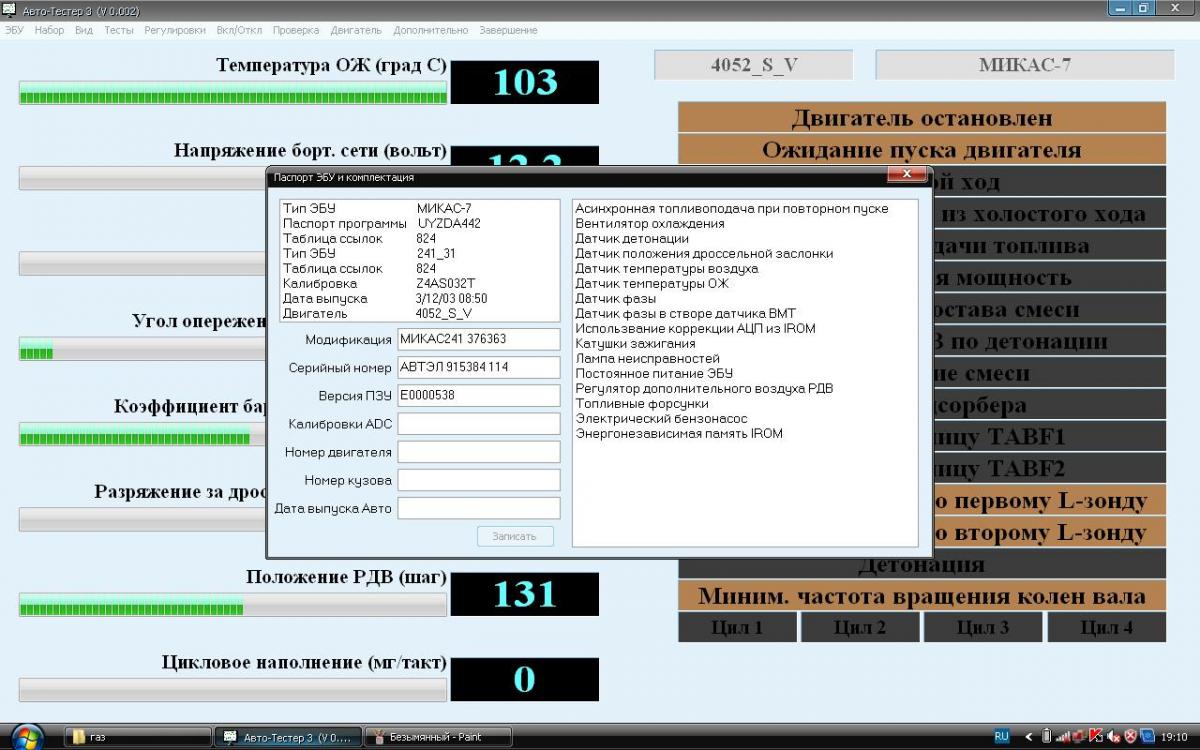Click the Температура ОЖ value 103 display

tap(525, 82)
